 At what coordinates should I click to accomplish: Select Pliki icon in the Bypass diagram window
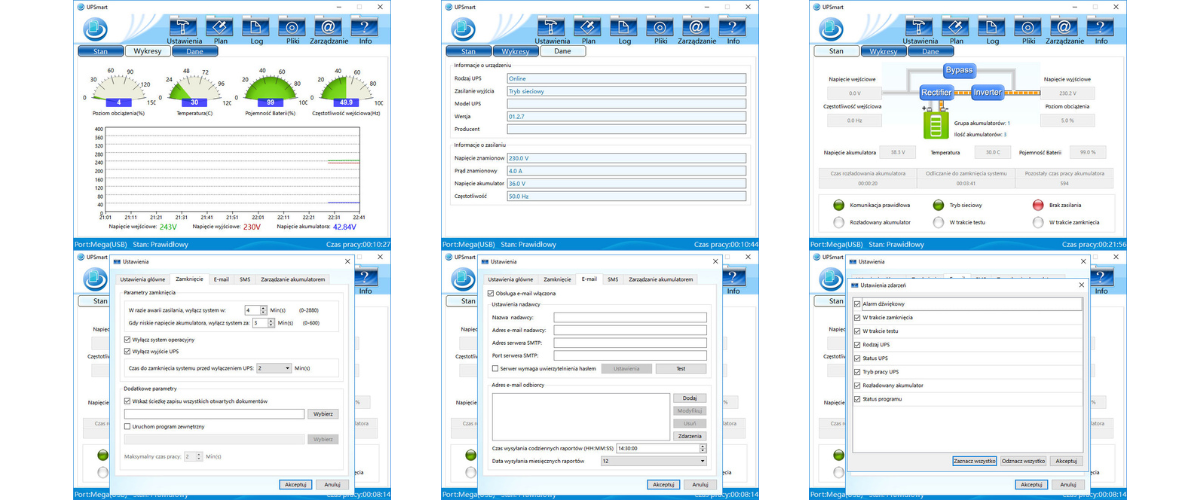click(x=1028, y=28)
